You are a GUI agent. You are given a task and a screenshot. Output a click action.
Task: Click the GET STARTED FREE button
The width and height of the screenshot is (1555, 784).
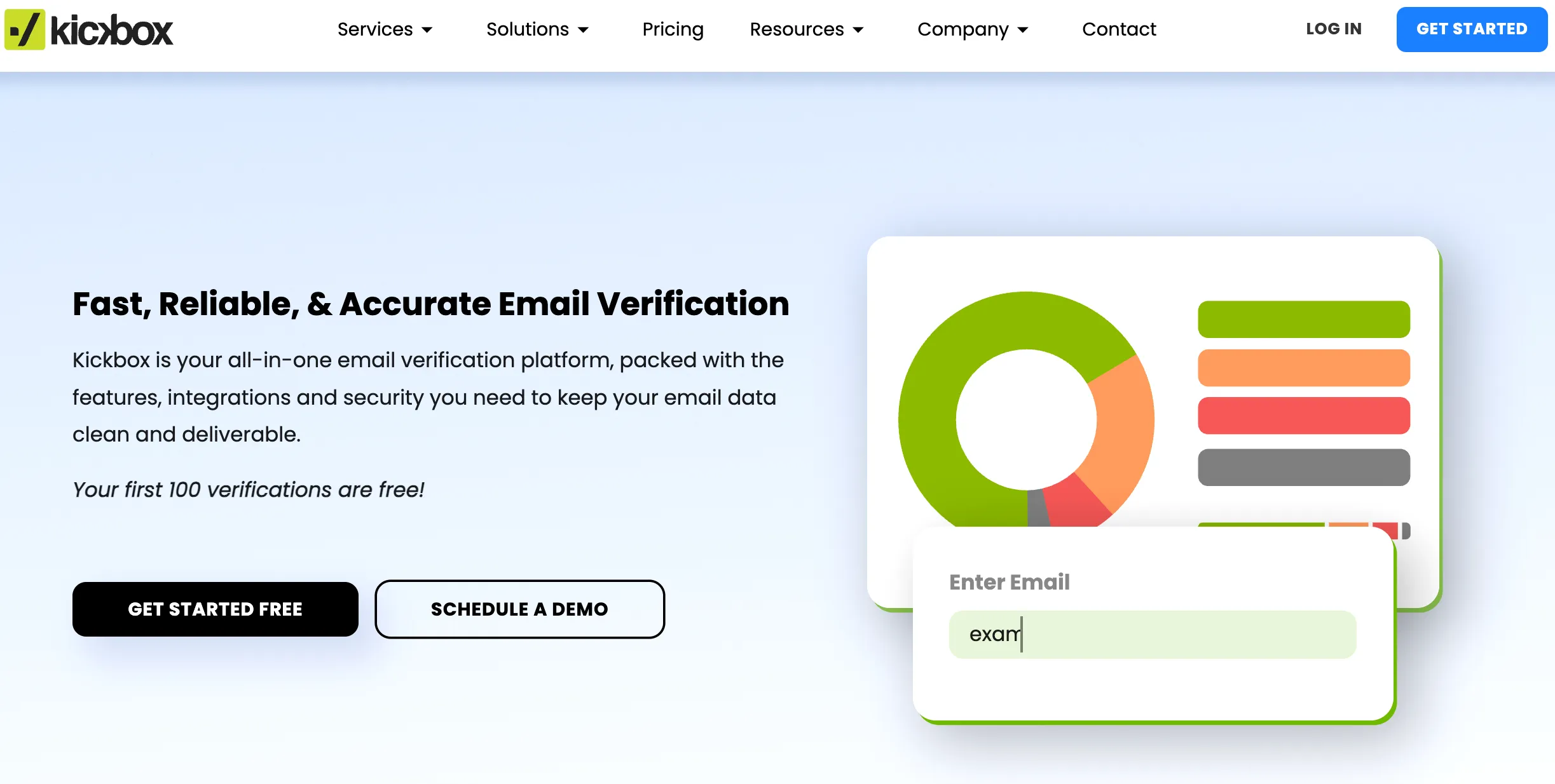215,609
